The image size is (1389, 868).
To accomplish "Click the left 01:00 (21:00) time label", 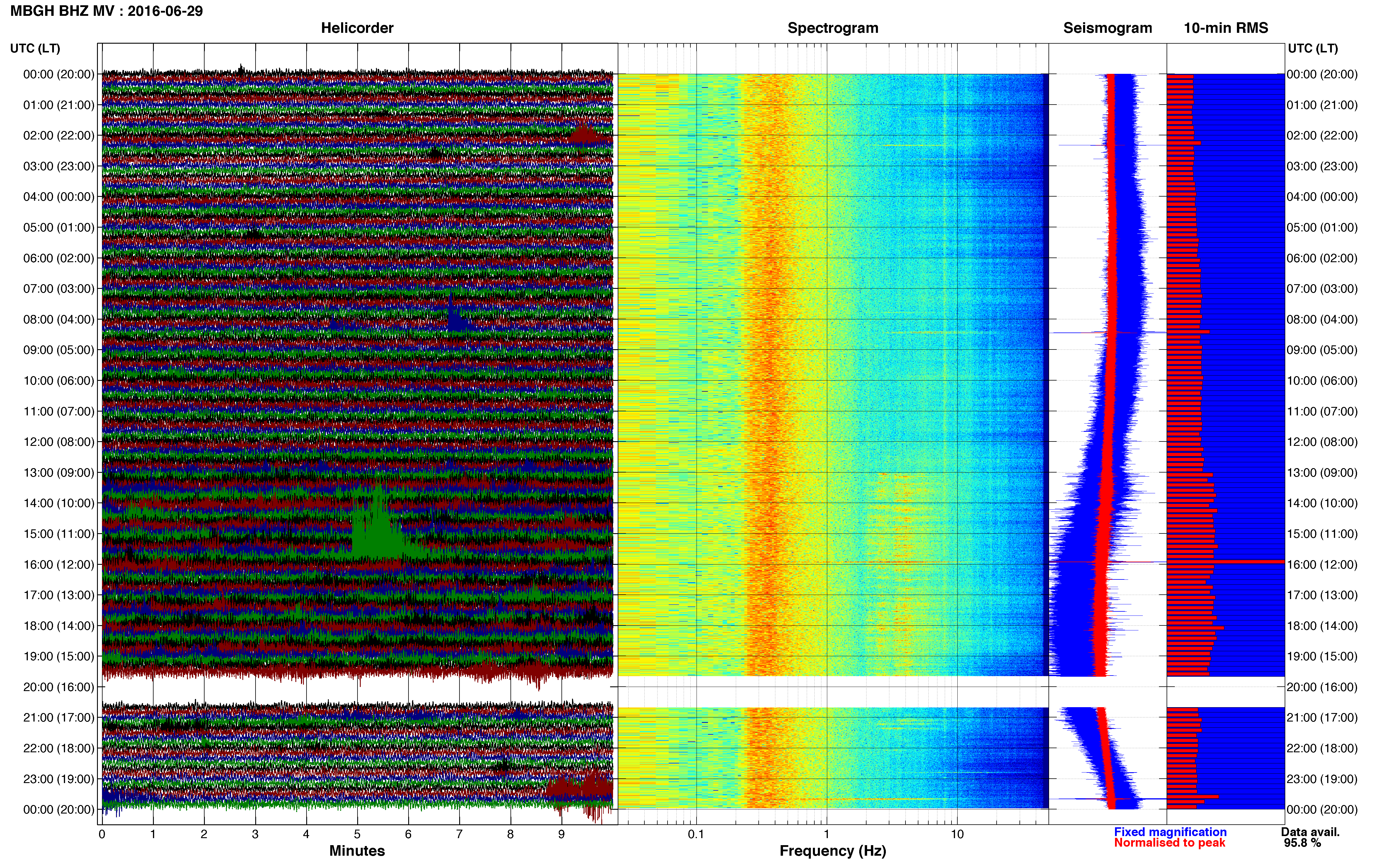I will (59, 105).
